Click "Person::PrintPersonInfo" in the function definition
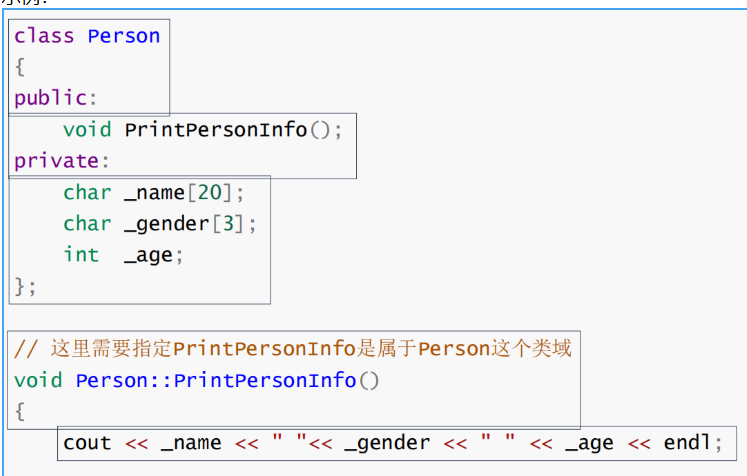The height and width of the screenshot is (476, 747). (x=215, y=381)
